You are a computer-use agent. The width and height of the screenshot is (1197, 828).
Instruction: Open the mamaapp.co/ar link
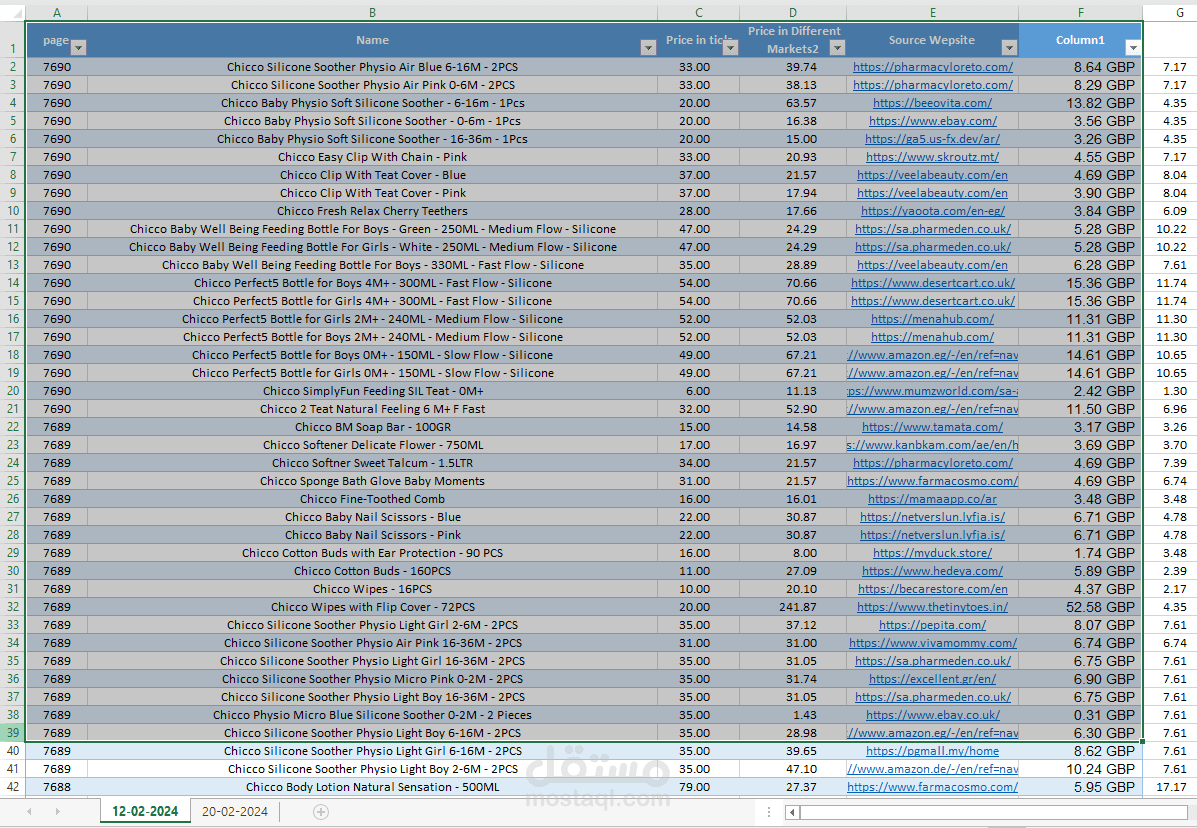933,499
